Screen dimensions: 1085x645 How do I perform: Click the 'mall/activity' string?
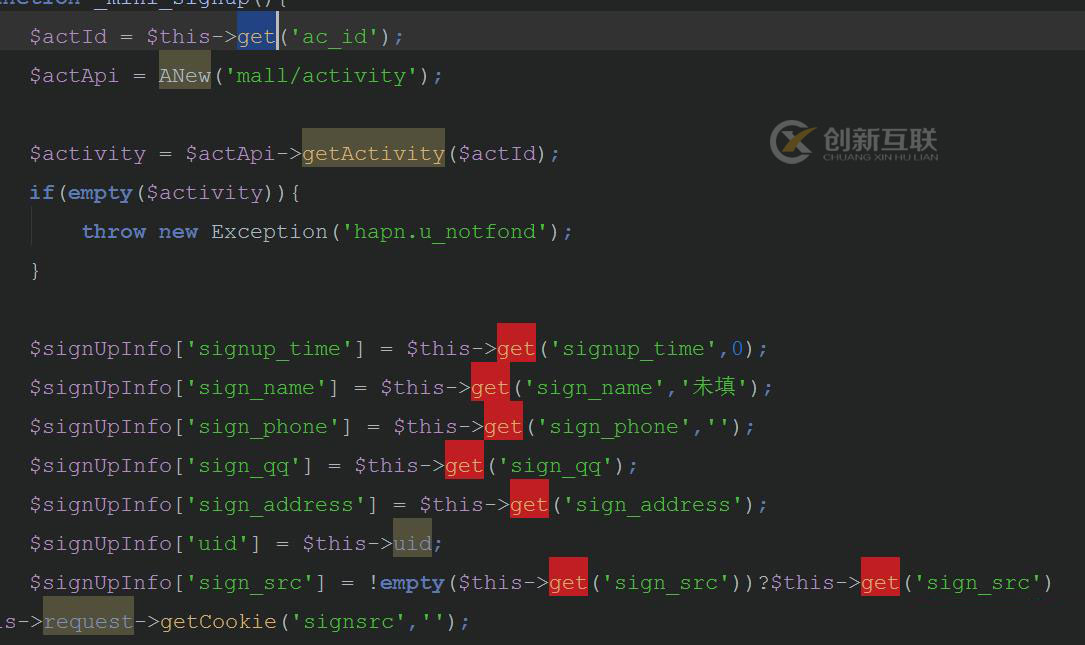tap(321, 75)
